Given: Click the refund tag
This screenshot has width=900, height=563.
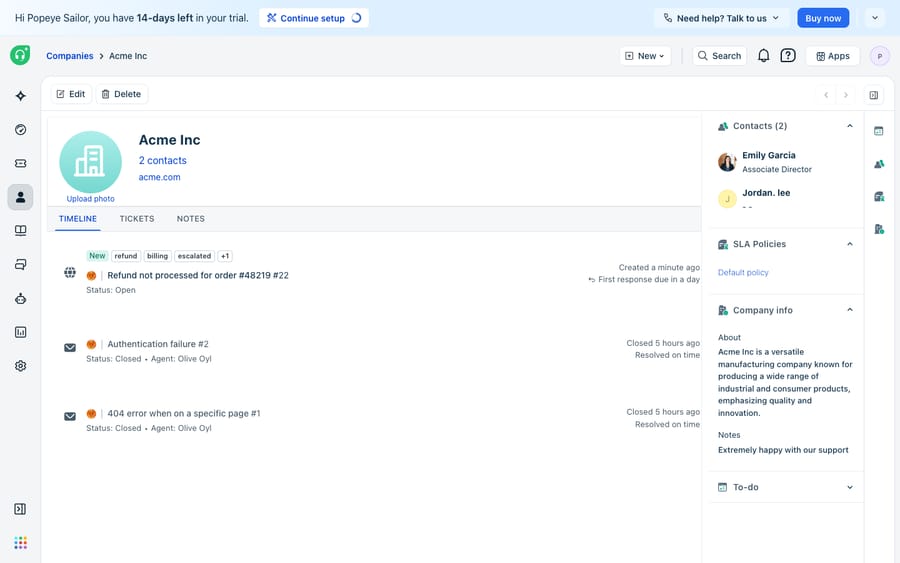Looking at the screenshot, I should [126, 256].
